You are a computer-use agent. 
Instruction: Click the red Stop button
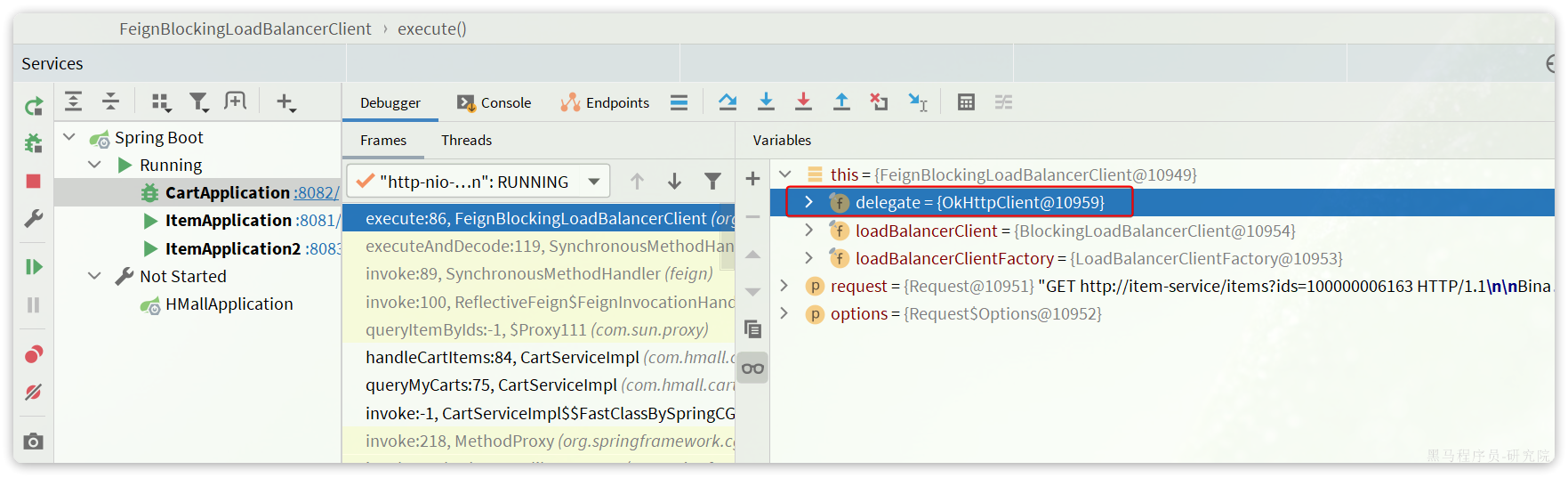pos(33,182)
